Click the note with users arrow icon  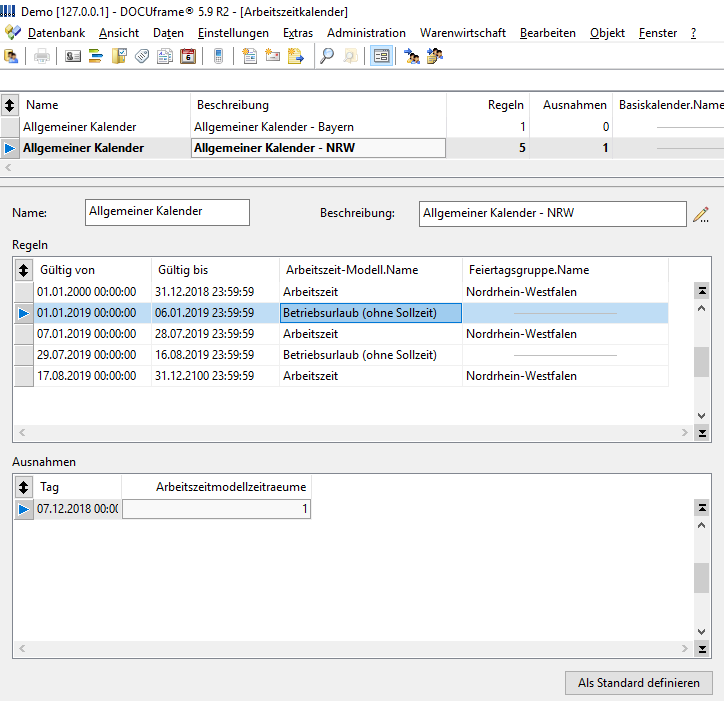tap(435, 56)
